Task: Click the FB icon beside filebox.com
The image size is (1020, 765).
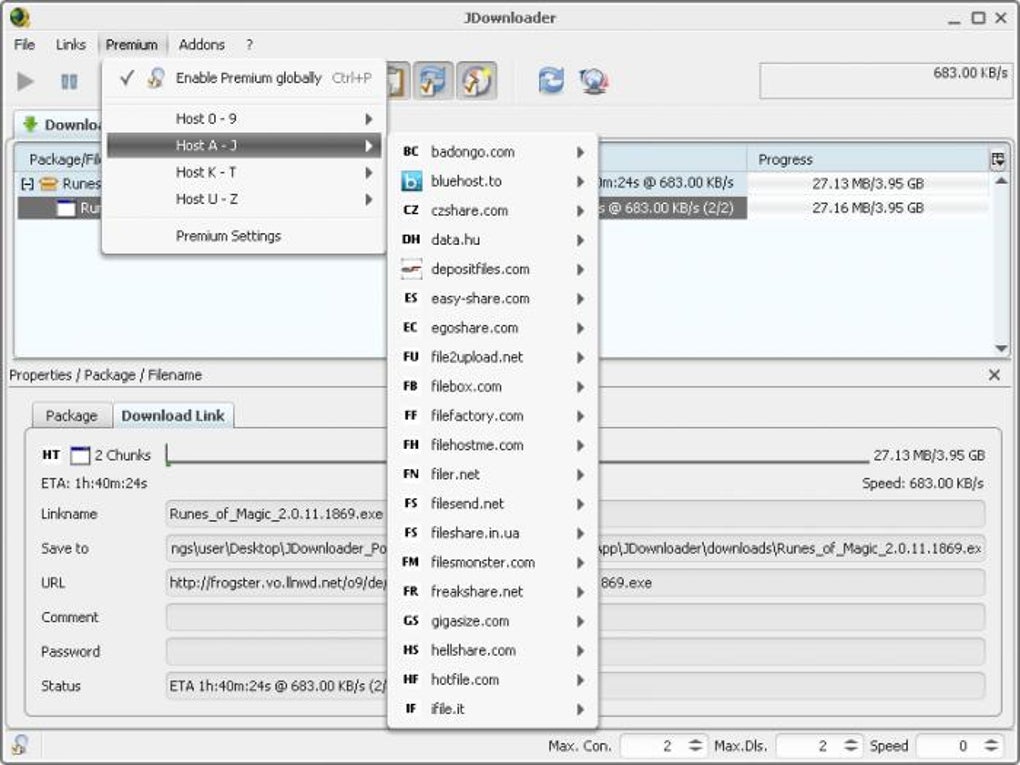Action: [x=410, y=386]
